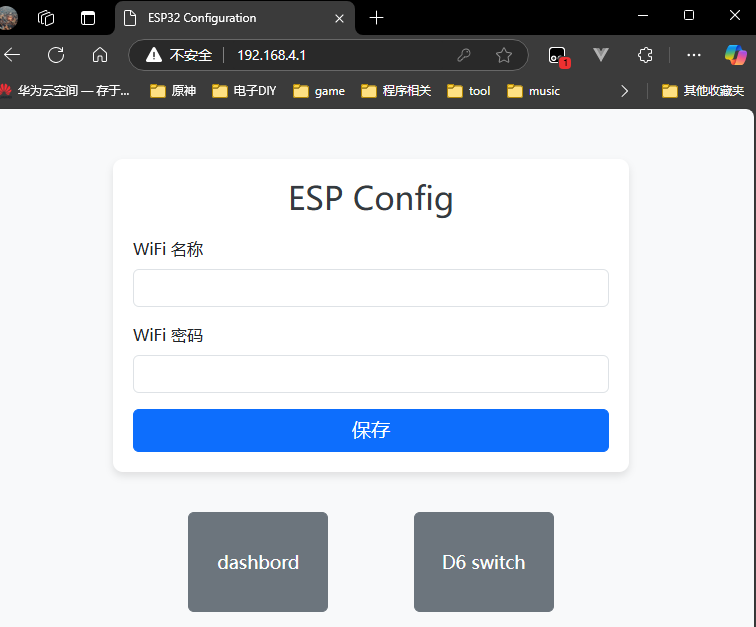Image resolution: width=756 pixels, height=627 pixels.
Task: Minimize the browser window
Action: 643,15
